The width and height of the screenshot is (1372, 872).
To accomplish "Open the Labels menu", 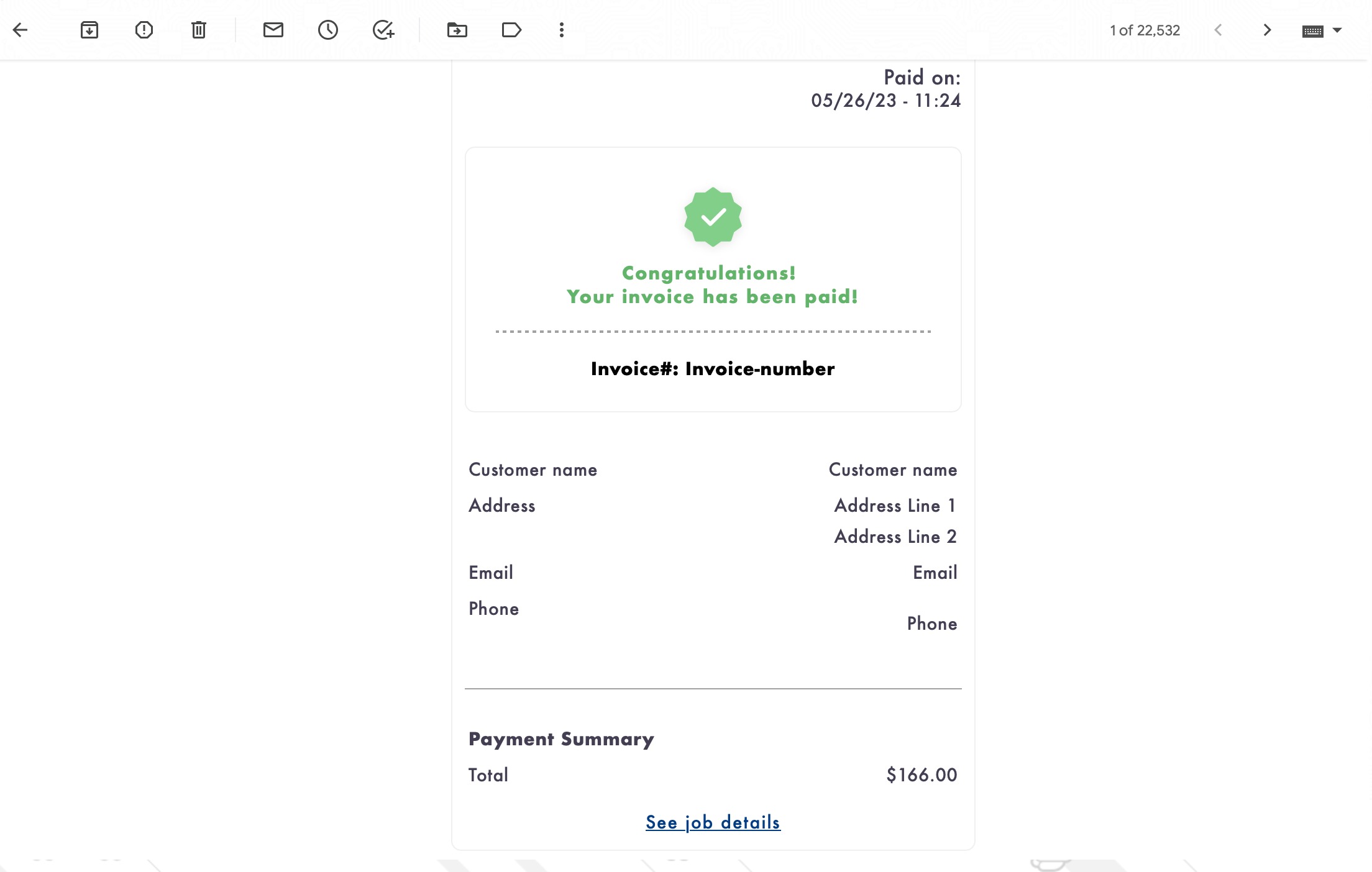I will [511, 30].
